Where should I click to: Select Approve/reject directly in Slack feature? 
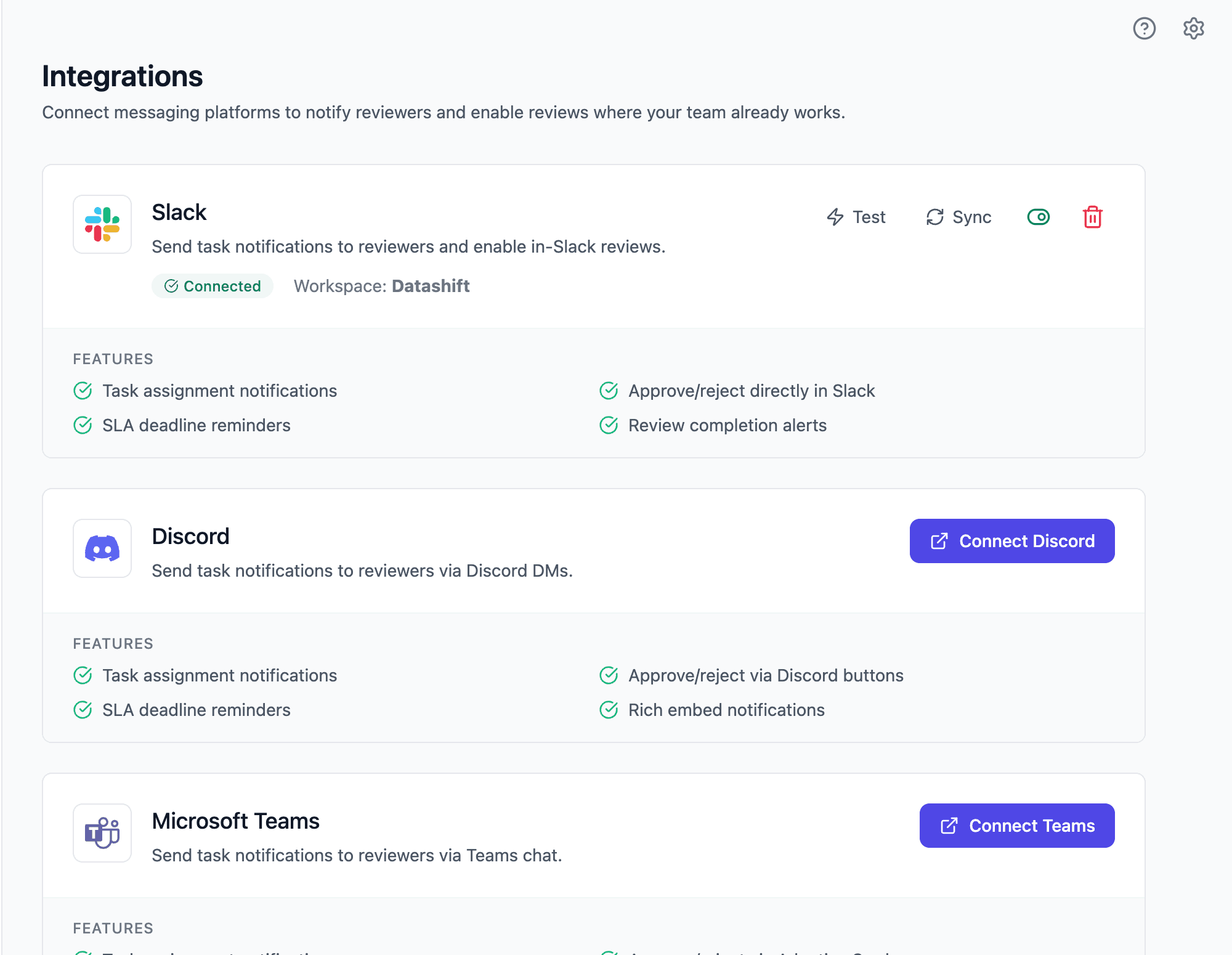[x=752, y=391]
